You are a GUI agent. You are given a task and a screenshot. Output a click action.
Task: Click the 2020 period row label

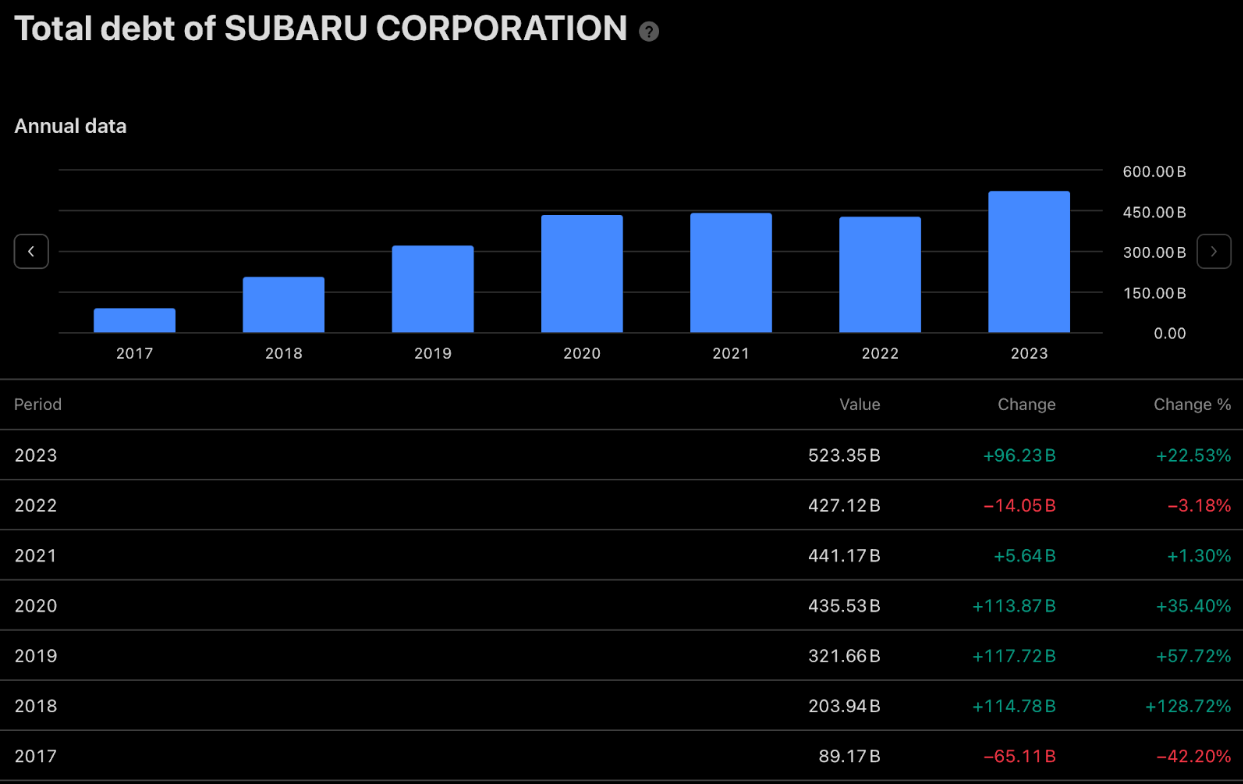click(x=36, y=606)
